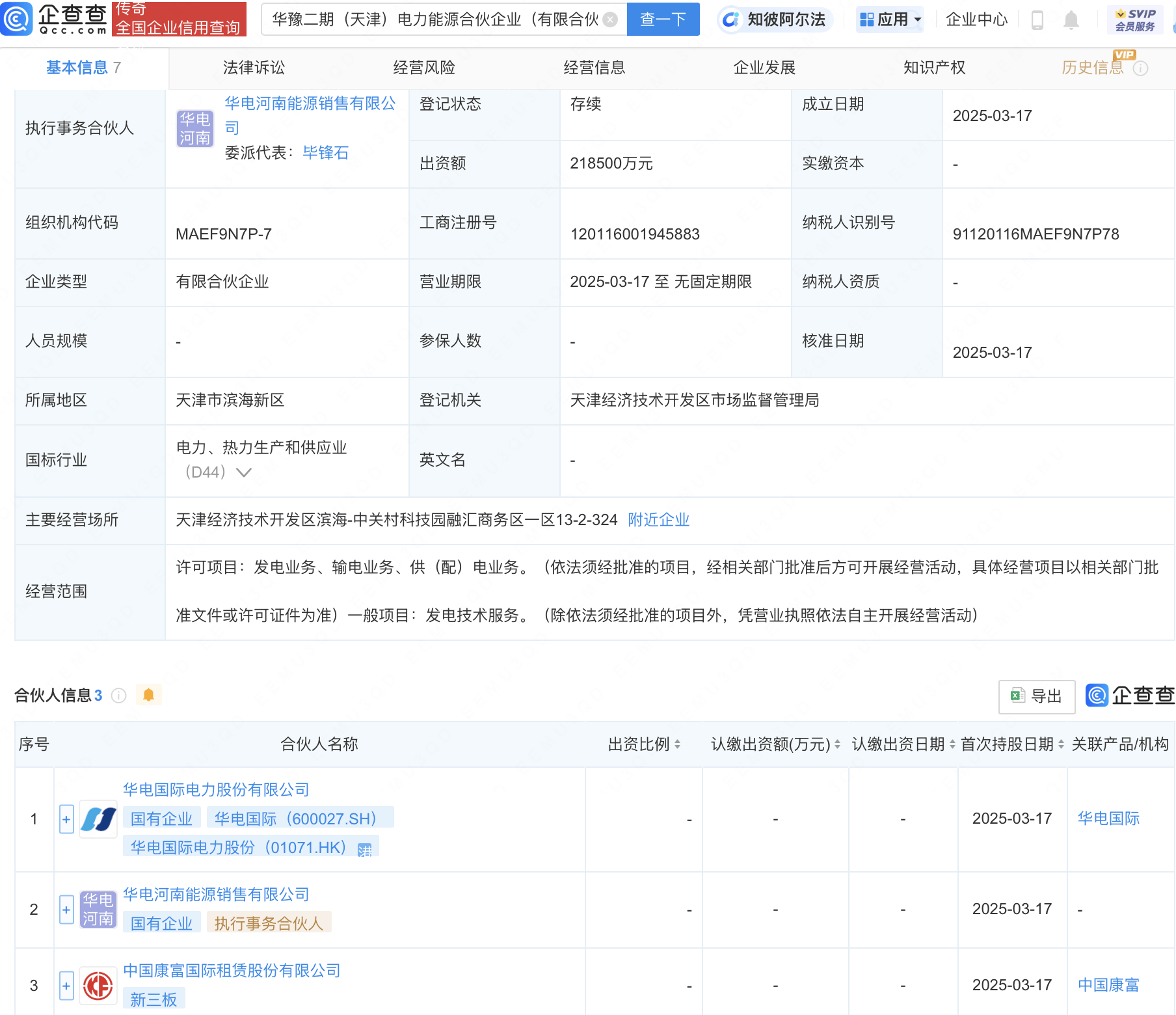Image resolution: width=1176 pixels, height=1015 pixels.
Task: Click 中国康富 company logo
Action: pyautogui.click(x=98, y=986)
